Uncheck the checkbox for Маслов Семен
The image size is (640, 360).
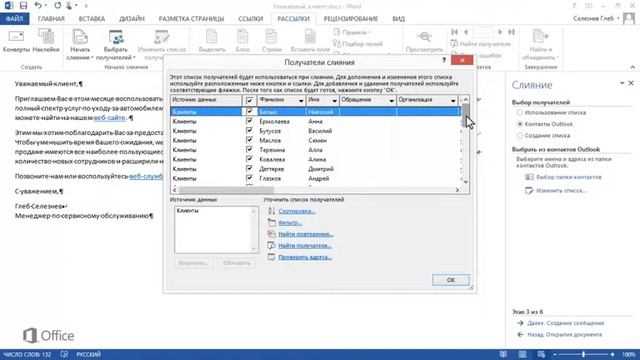(x=249, y=140)
